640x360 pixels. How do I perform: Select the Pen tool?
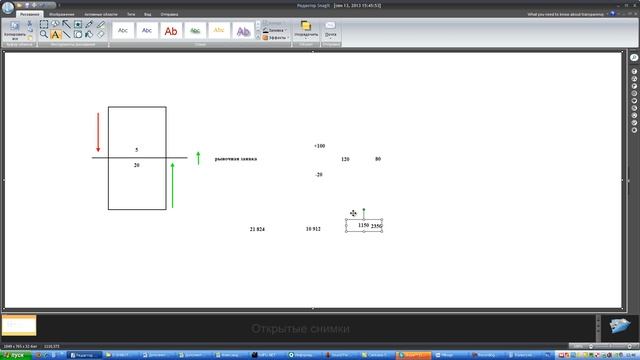[89, 24]
